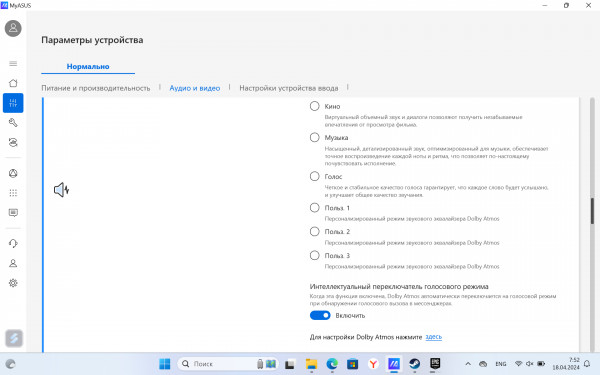Click the gray S-shaped button at sidebar bottom
The image size is (600, 375).
tap(14, 338)
